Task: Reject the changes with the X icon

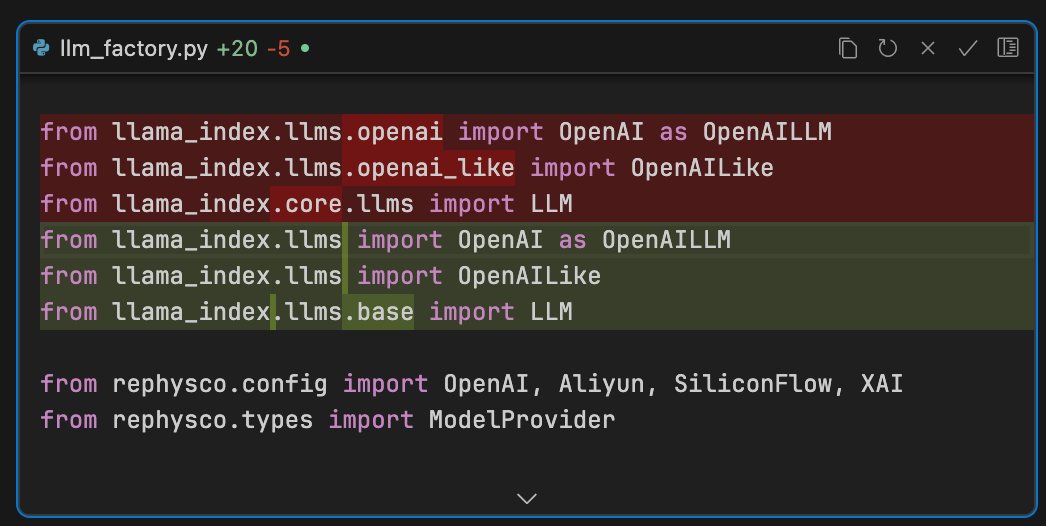Action: [927, 48]
